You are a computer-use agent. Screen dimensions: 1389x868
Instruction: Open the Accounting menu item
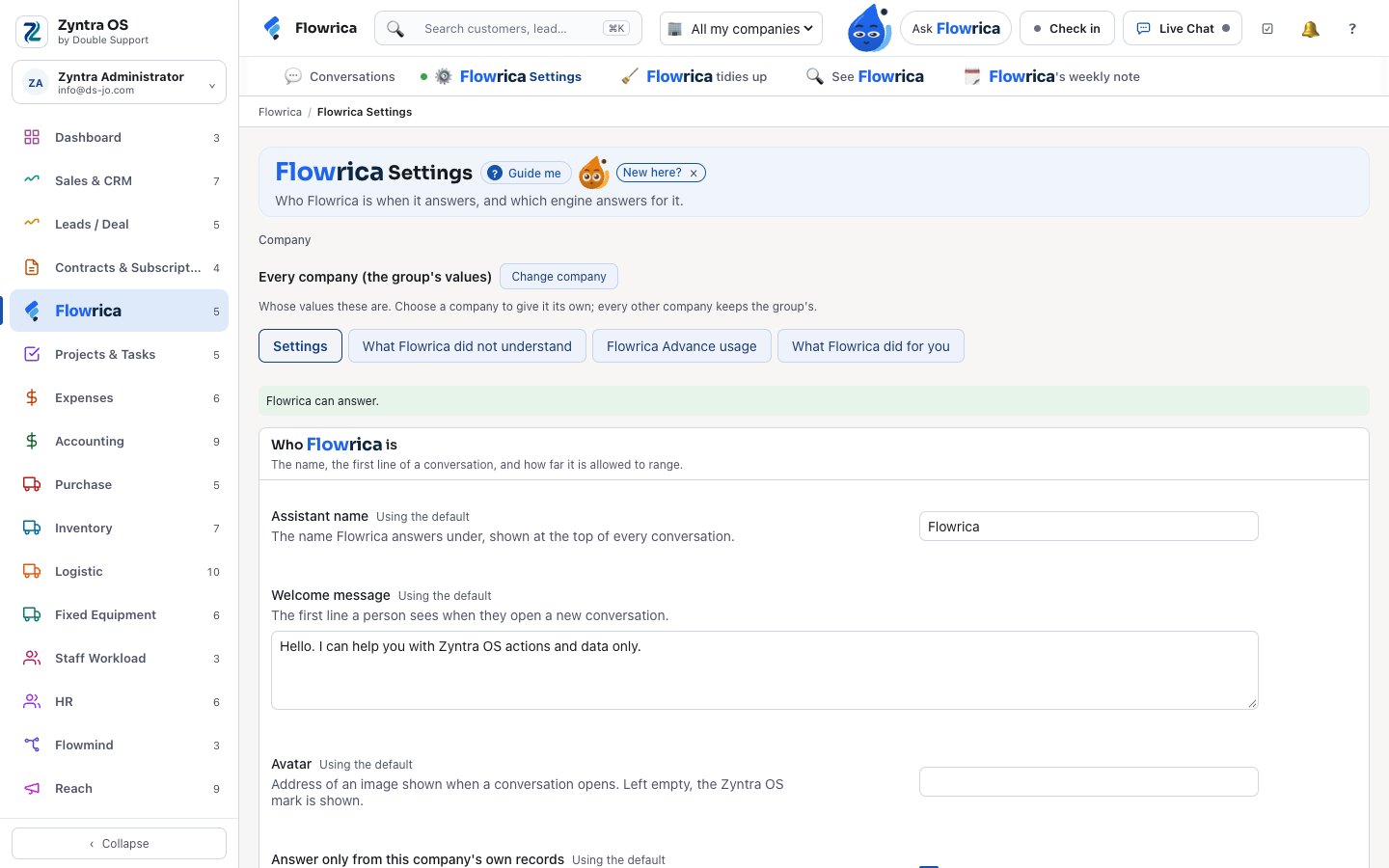[119, 441]
